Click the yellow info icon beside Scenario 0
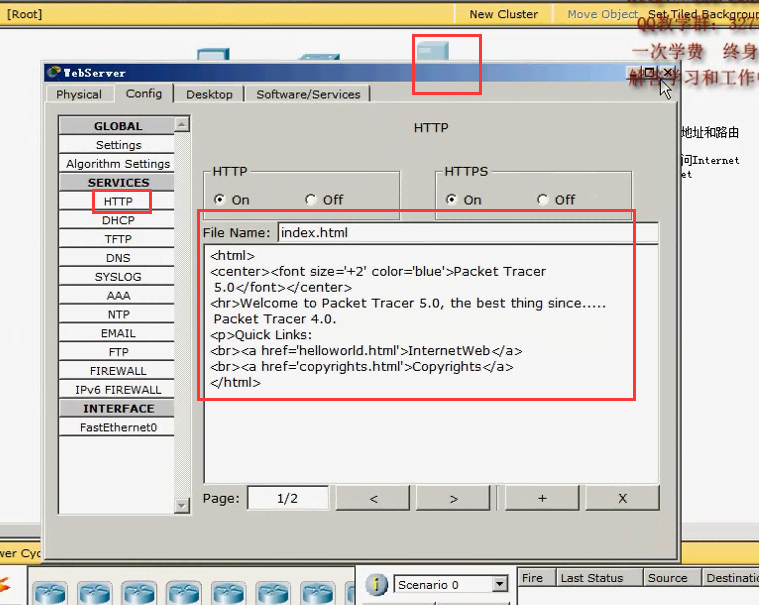Image resolution: width=759 pixels, height=605 pixels. pyautogui.click(x=376, y=584)
